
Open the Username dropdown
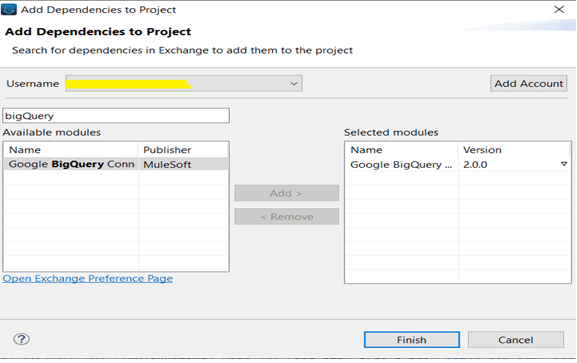(x=184, y=84)
